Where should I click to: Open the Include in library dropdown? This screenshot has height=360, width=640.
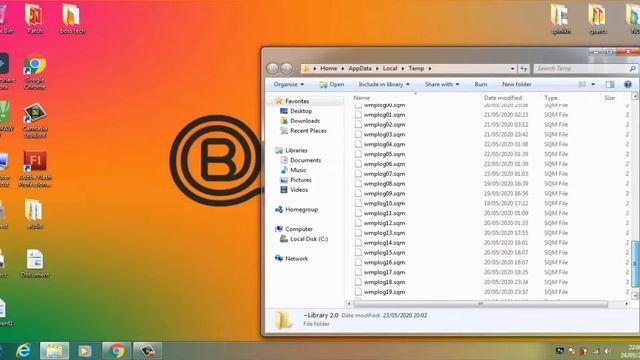[x=384, y=84]
